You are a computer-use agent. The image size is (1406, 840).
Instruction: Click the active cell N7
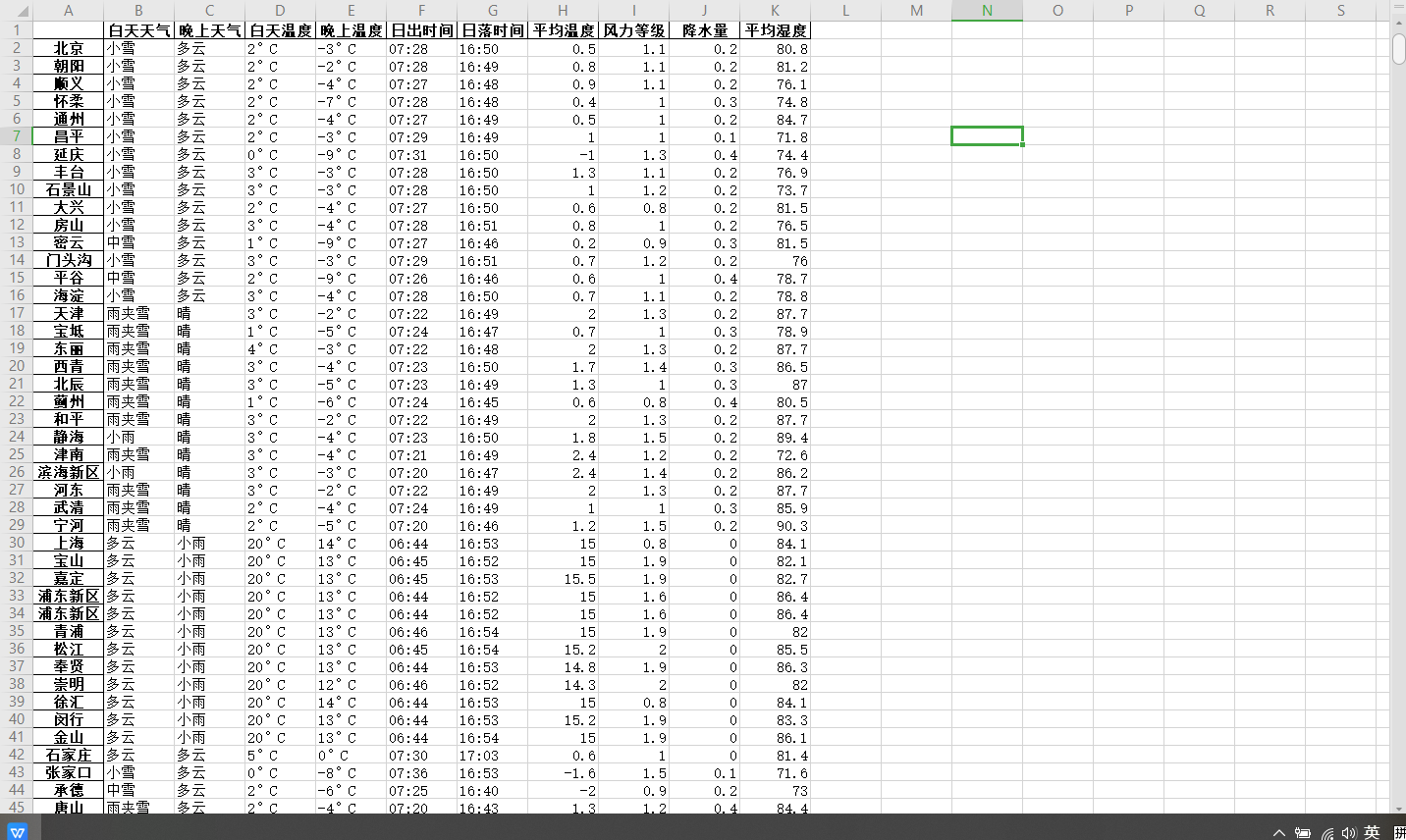987,136
